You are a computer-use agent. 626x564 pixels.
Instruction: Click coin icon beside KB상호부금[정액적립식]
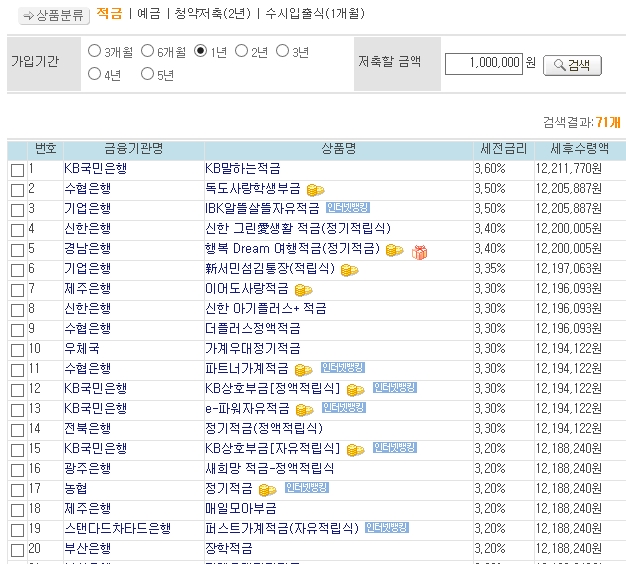[x=355, y=390]
